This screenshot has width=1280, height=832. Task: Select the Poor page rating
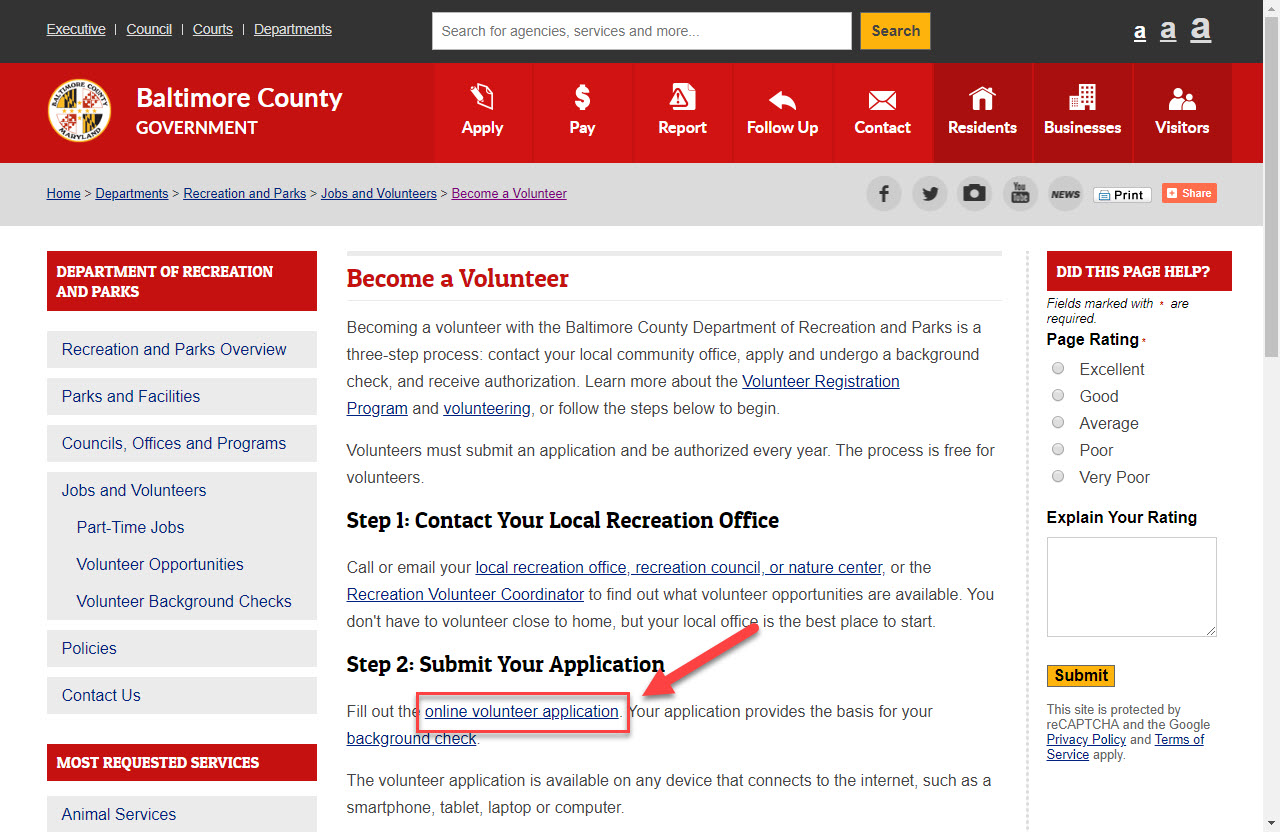tap(1058, 450)
